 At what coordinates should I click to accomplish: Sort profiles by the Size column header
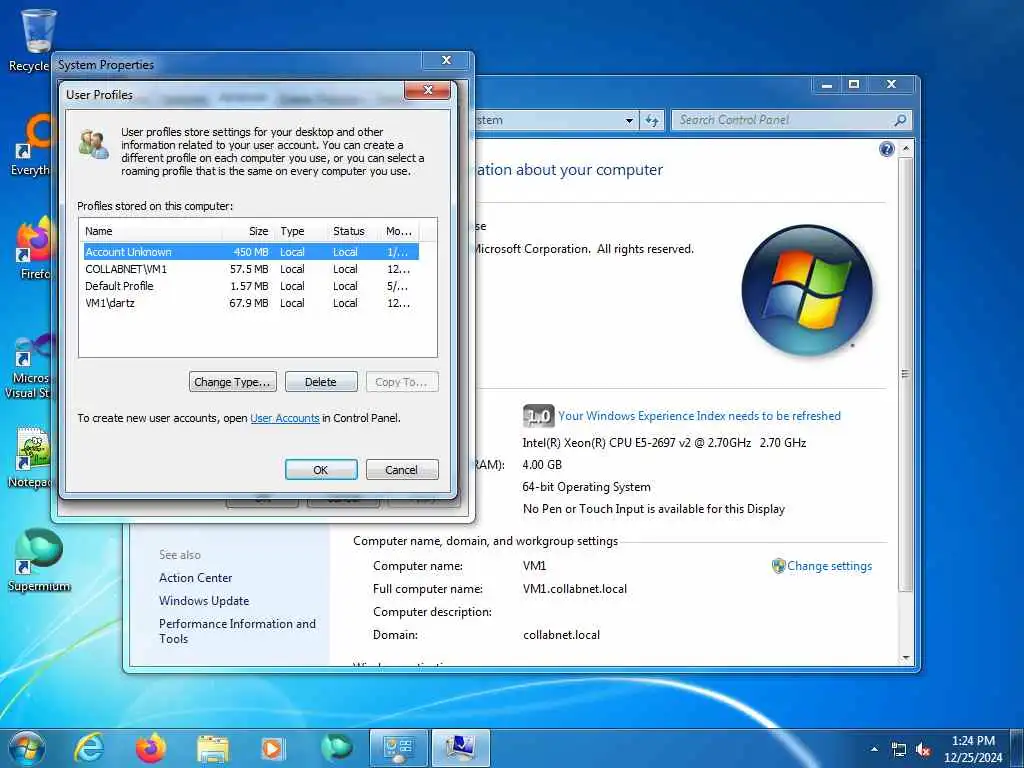(x=248, y=231)
